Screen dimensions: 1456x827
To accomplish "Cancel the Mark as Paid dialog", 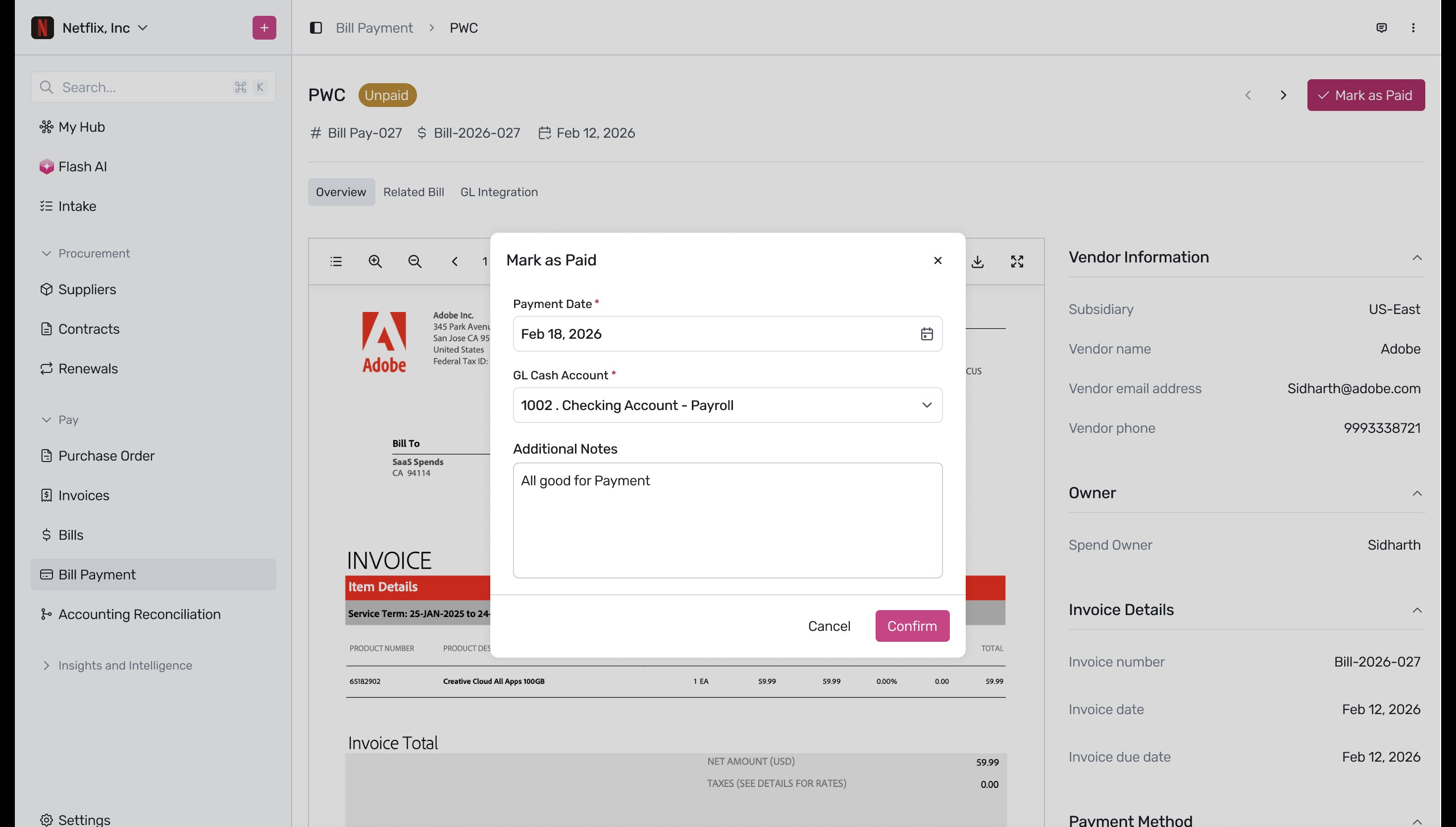I will [x=829, y=626].
